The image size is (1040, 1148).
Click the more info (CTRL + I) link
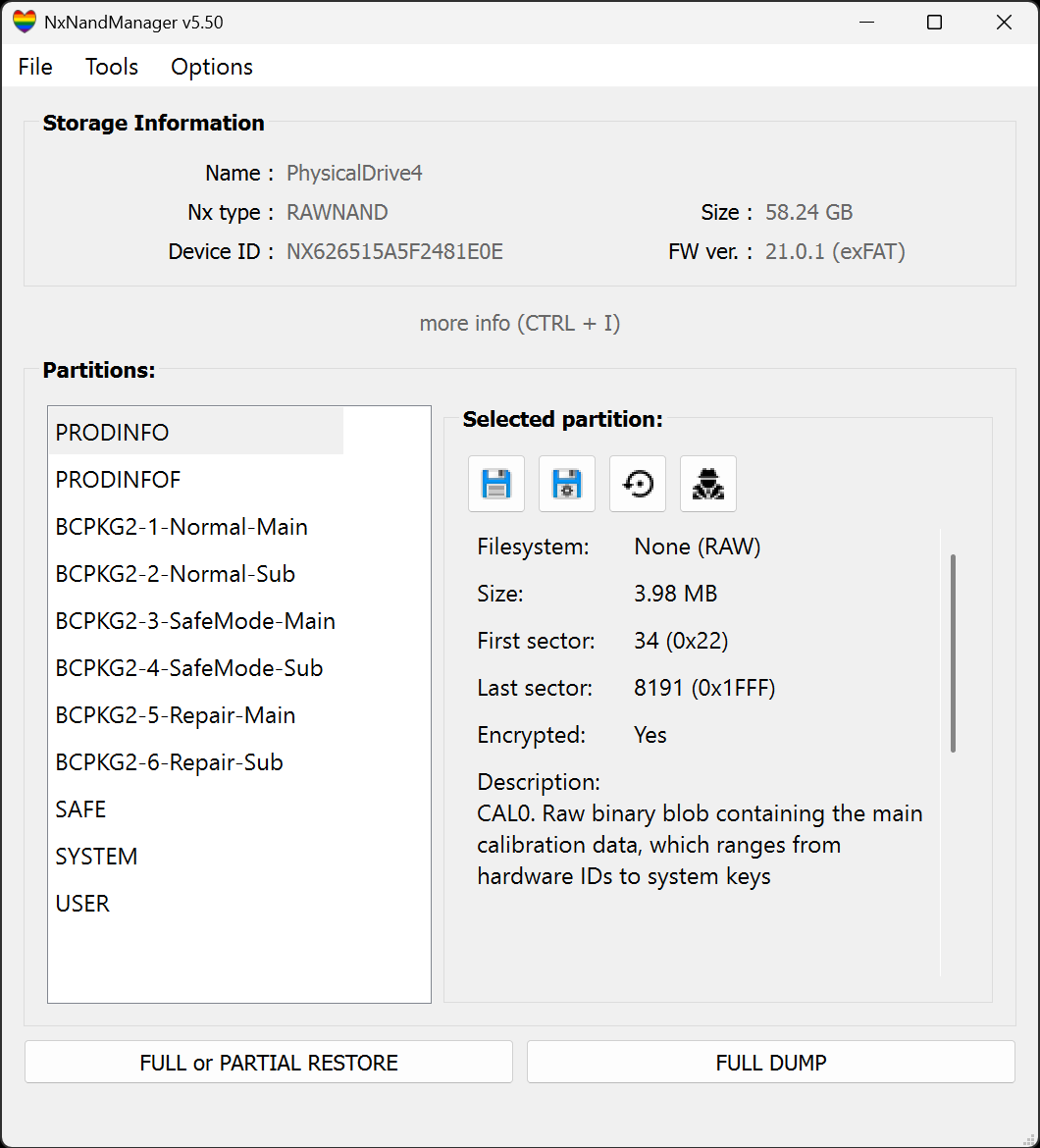(x=520, y=323)
